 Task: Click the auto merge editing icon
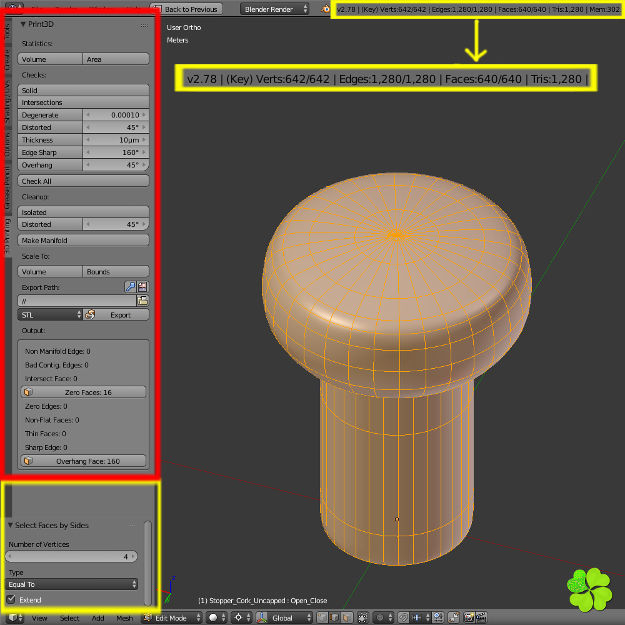[x=454, y=618]
